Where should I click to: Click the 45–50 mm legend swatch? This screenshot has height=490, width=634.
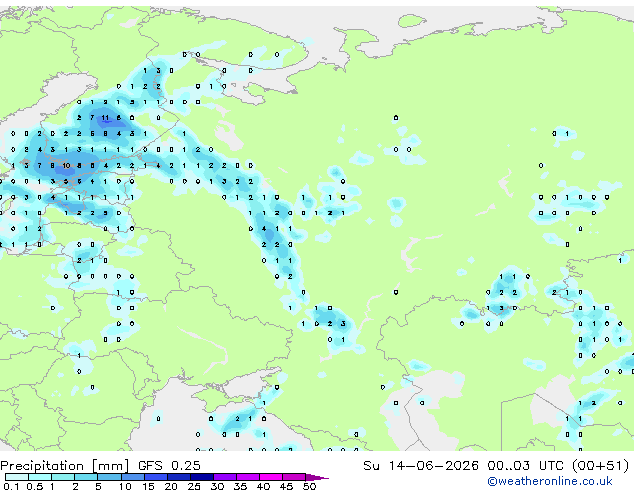[294, 477]
